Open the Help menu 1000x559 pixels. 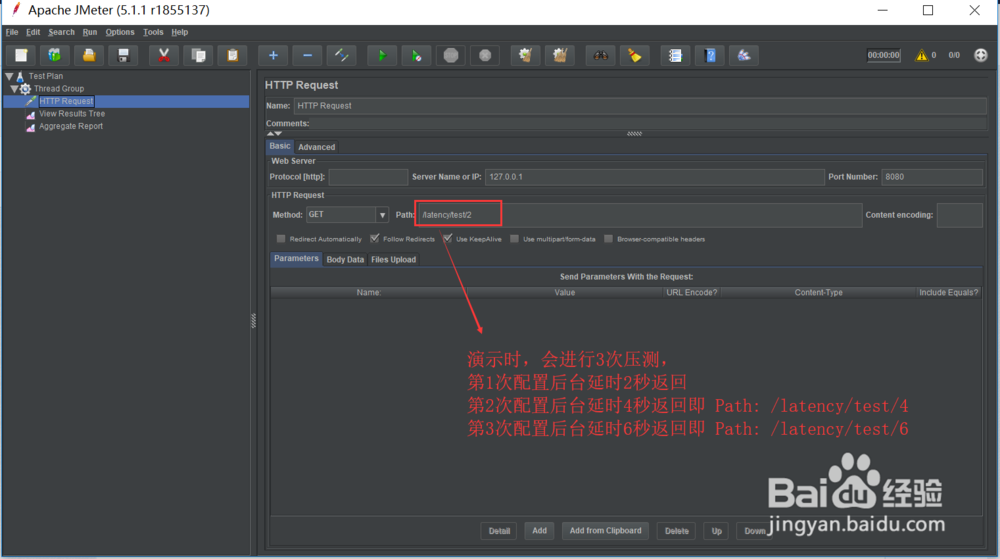tap(180, 32)
